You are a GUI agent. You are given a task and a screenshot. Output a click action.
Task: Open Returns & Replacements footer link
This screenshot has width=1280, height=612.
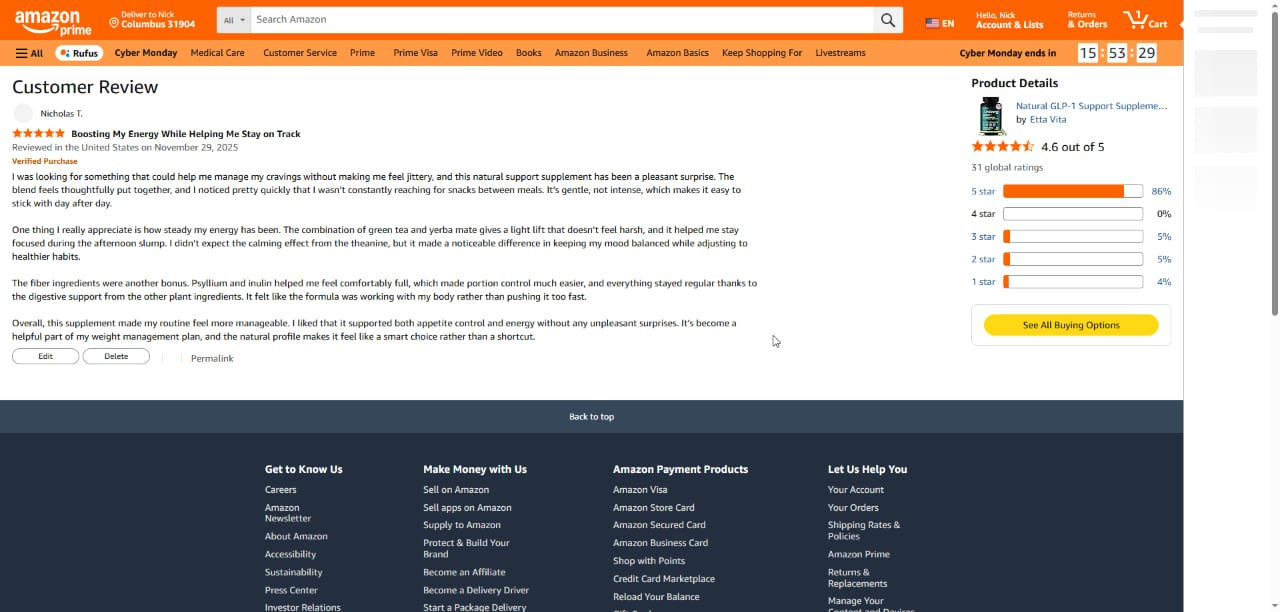pos(857,578)
